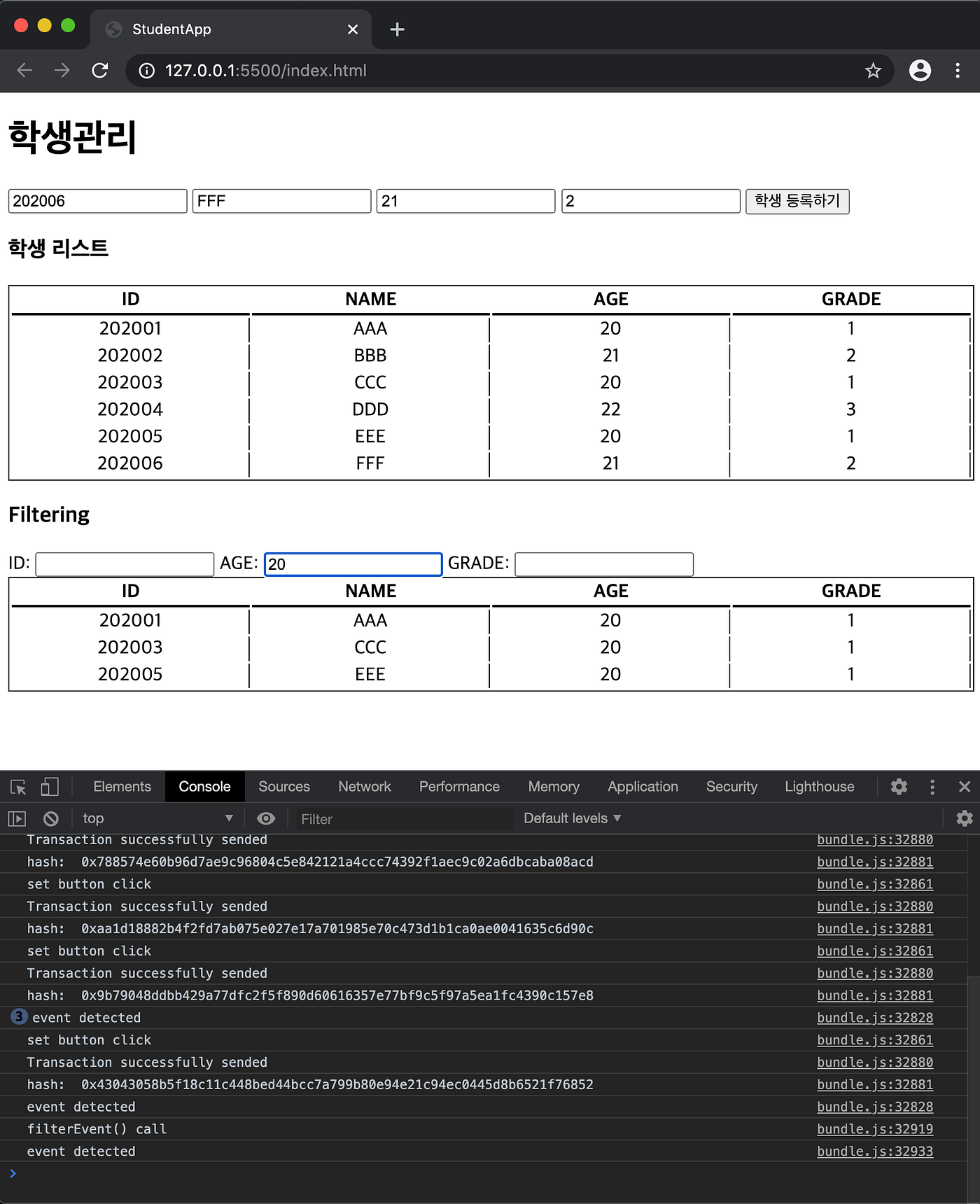Open the Chrome three-dot menu
980x1204 pixels.
958,70
